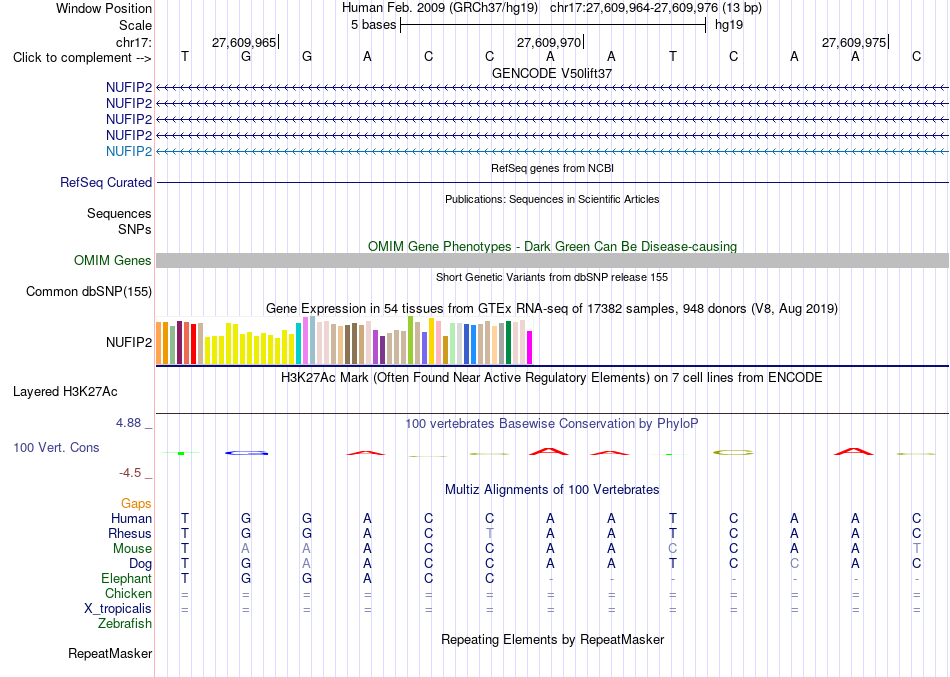The width and height of the screenshot is (950, 677).
Task: Click the RefSeq Curated horizontal gene line
Action: 552,182
